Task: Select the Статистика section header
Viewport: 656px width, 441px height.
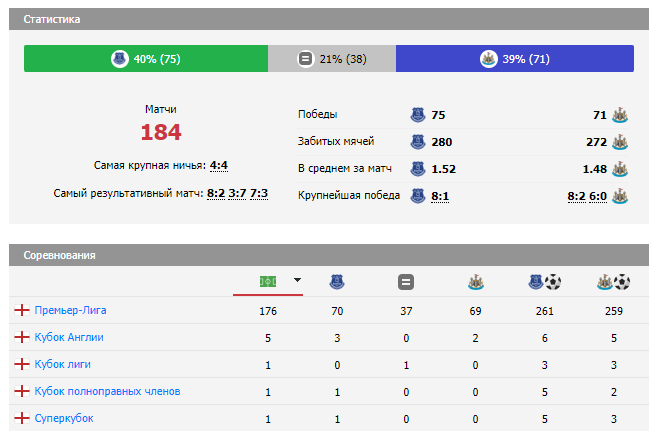Action: [x=52, y=20]
